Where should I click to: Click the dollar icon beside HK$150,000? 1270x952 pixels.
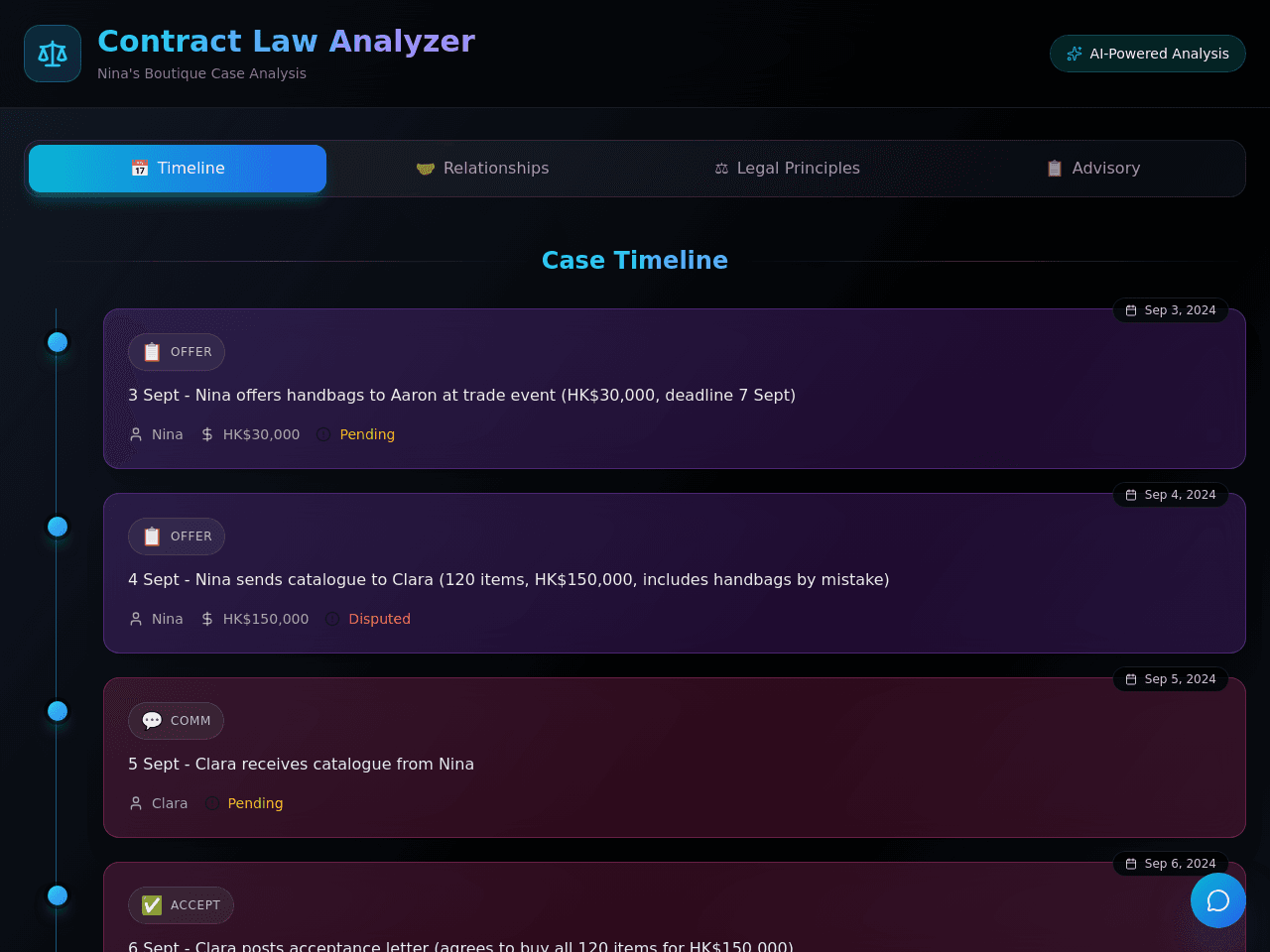click(207, 619)
